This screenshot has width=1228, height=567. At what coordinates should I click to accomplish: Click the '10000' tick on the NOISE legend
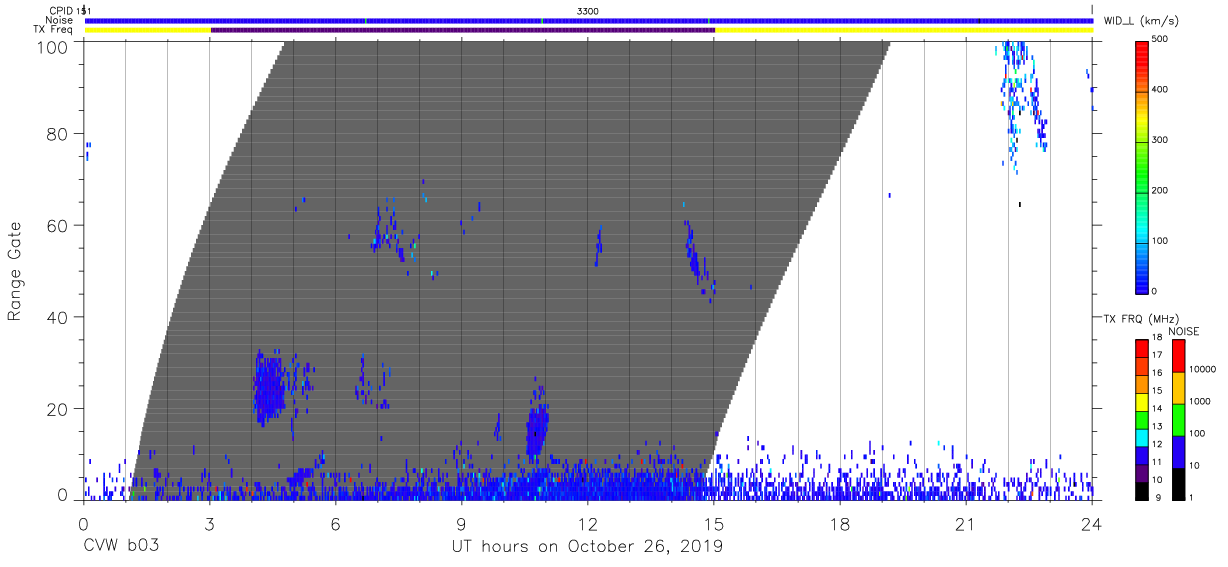click(x=1203, y=369)
